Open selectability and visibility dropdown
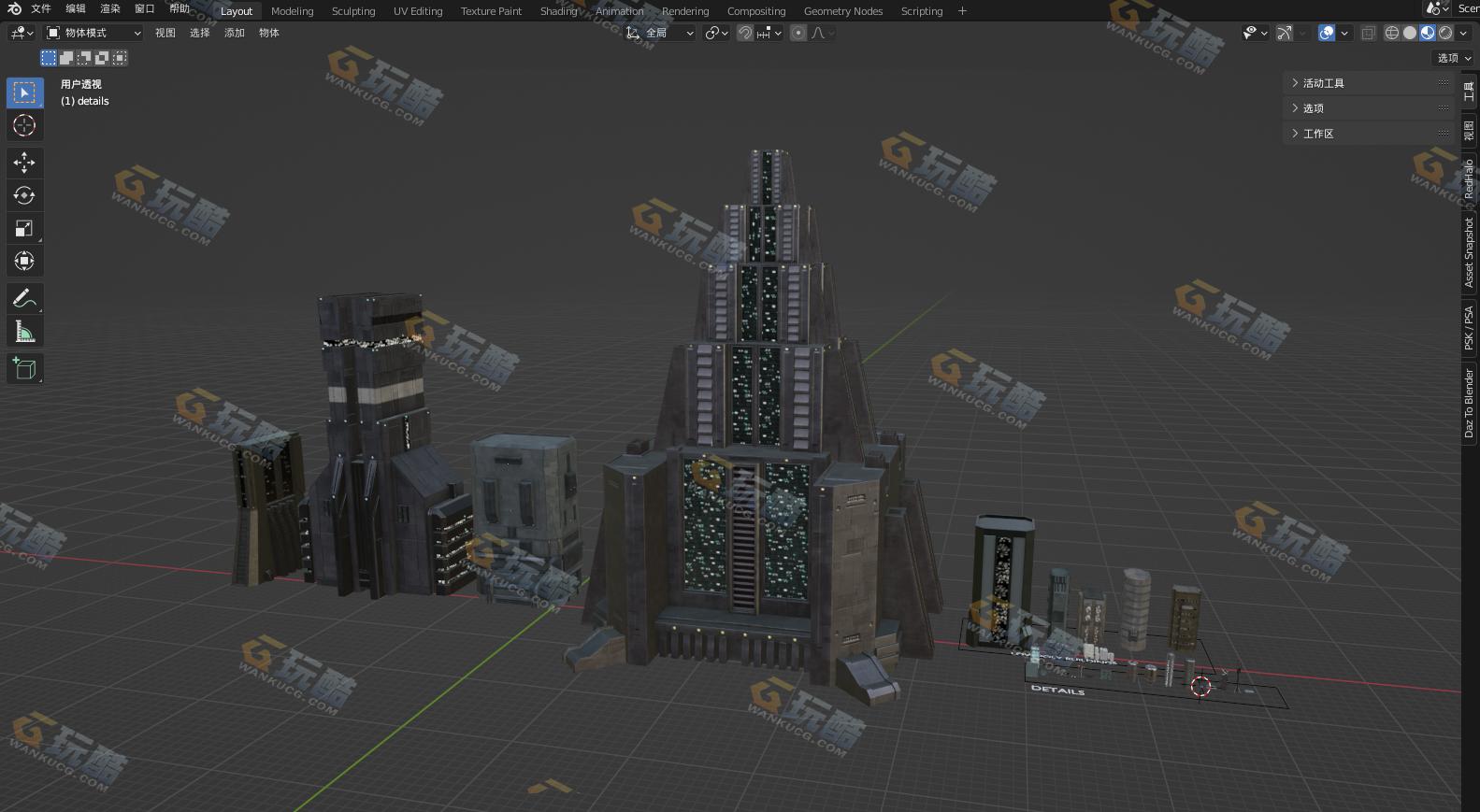 (x=1256, y=33)
